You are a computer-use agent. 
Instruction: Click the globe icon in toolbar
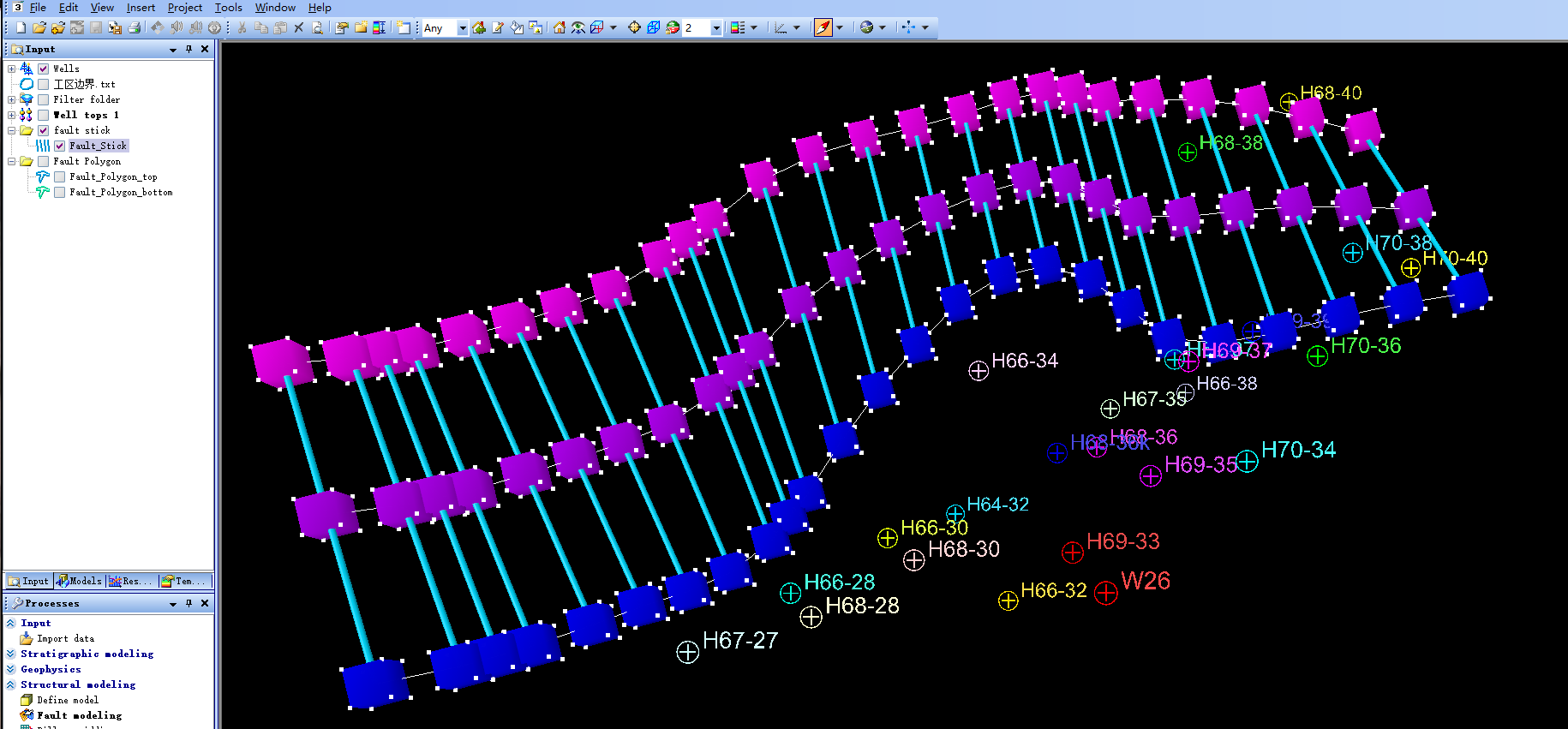[x=866, y=27]
